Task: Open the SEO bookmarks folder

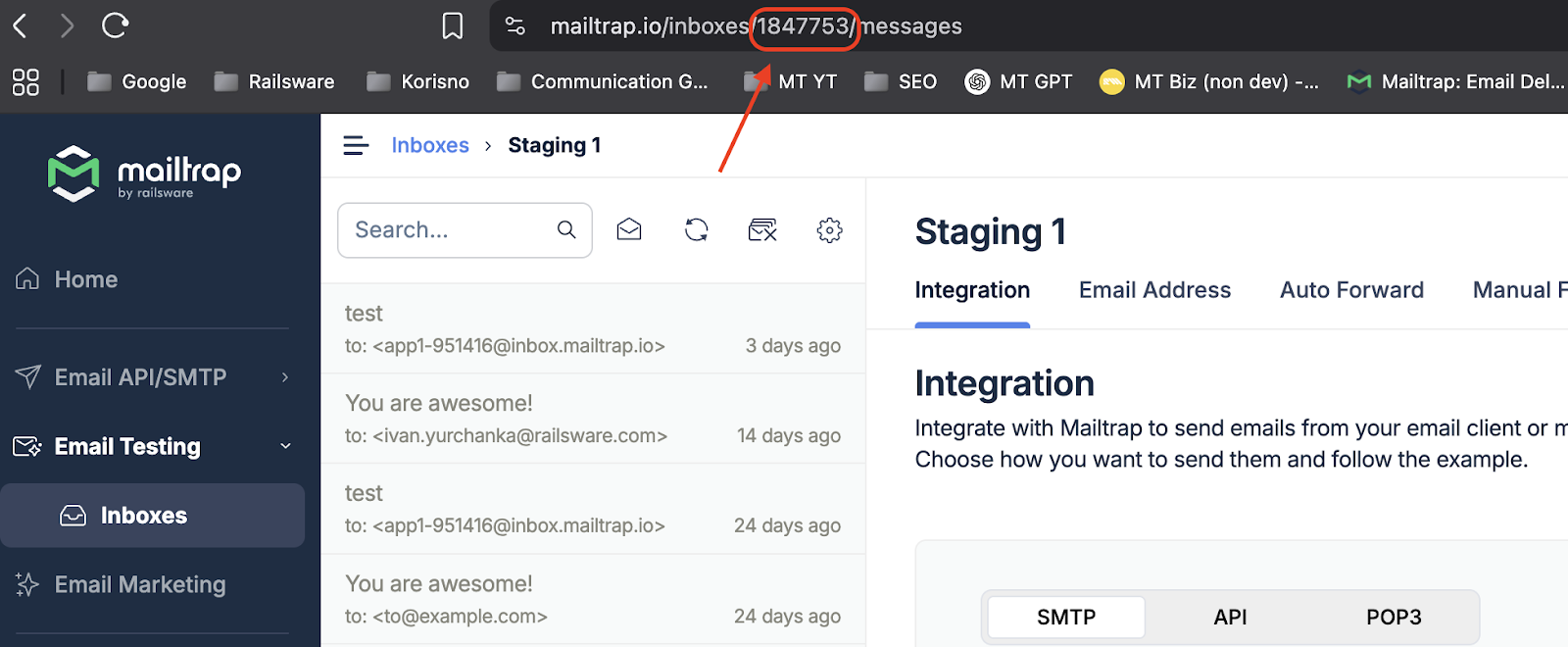Action: tap(901, 82)
